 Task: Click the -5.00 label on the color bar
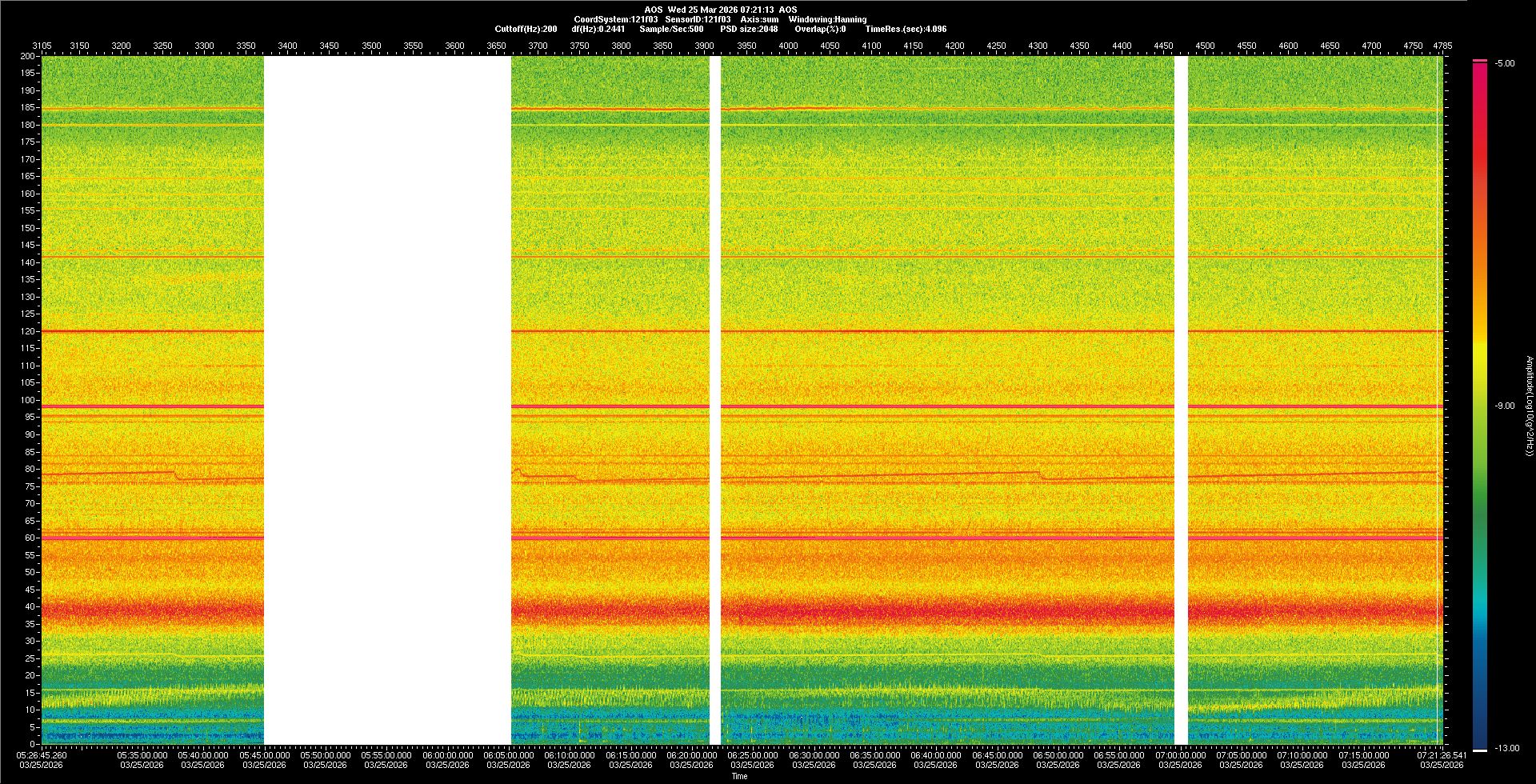point(1505,63)
